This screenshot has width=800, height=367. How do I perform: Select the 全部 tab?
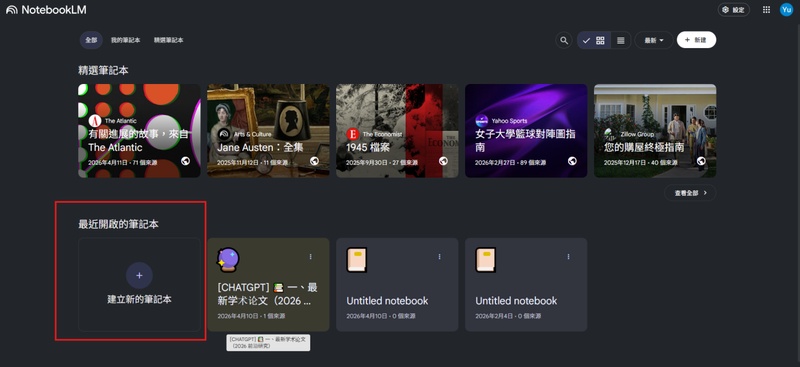click(x=91, y=40)
